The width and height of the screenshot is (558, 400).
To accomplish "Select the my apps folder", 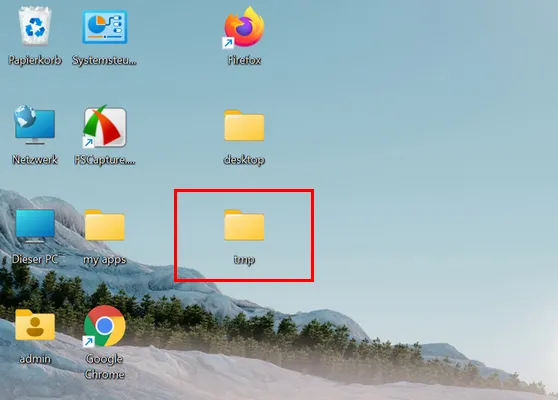I will click(x=105, y=225).
